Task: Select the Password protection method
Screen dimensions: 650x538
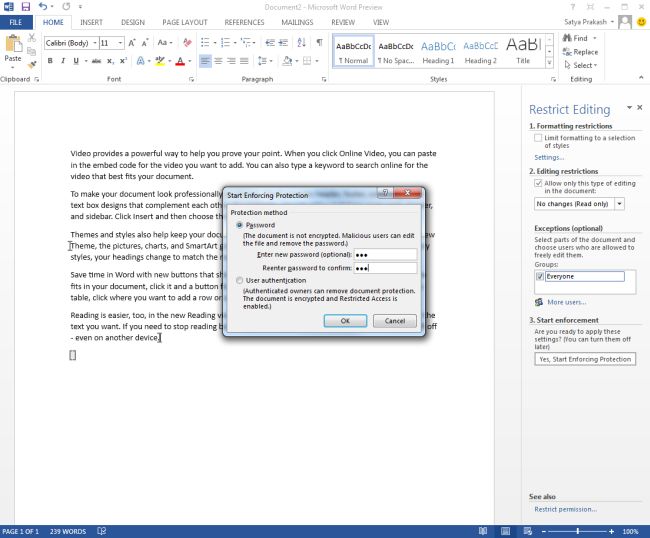Action: coord(239,225)
